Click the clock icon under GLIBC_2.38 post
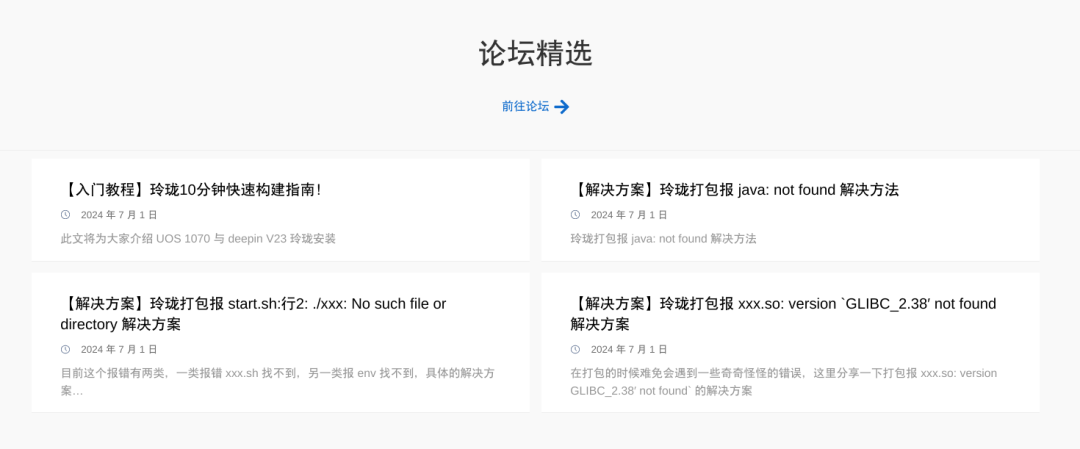1080x449 pixels. [576, 350]
